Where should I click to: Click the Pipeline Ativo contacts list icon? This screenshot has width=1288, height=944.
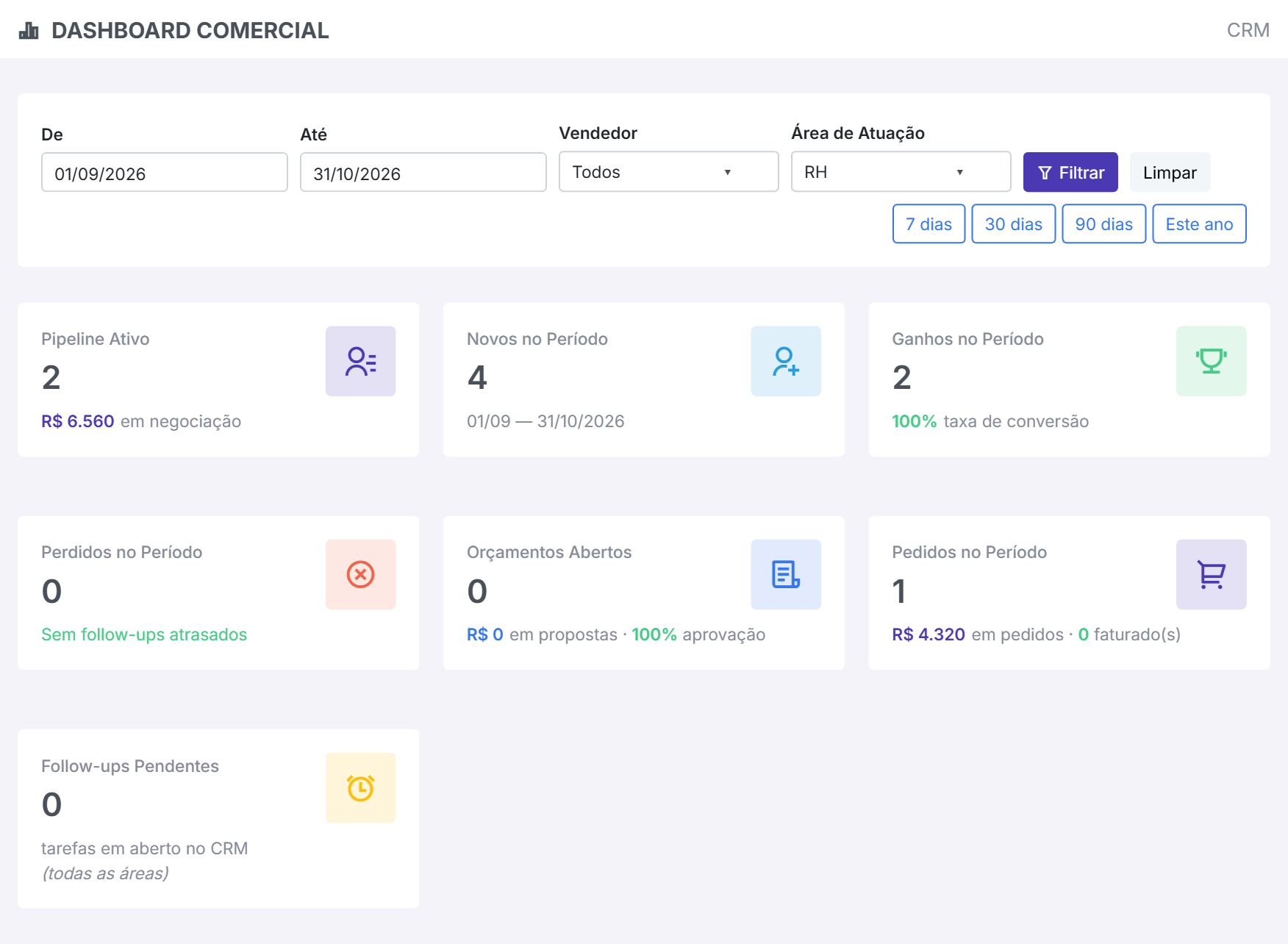point(360,361)
